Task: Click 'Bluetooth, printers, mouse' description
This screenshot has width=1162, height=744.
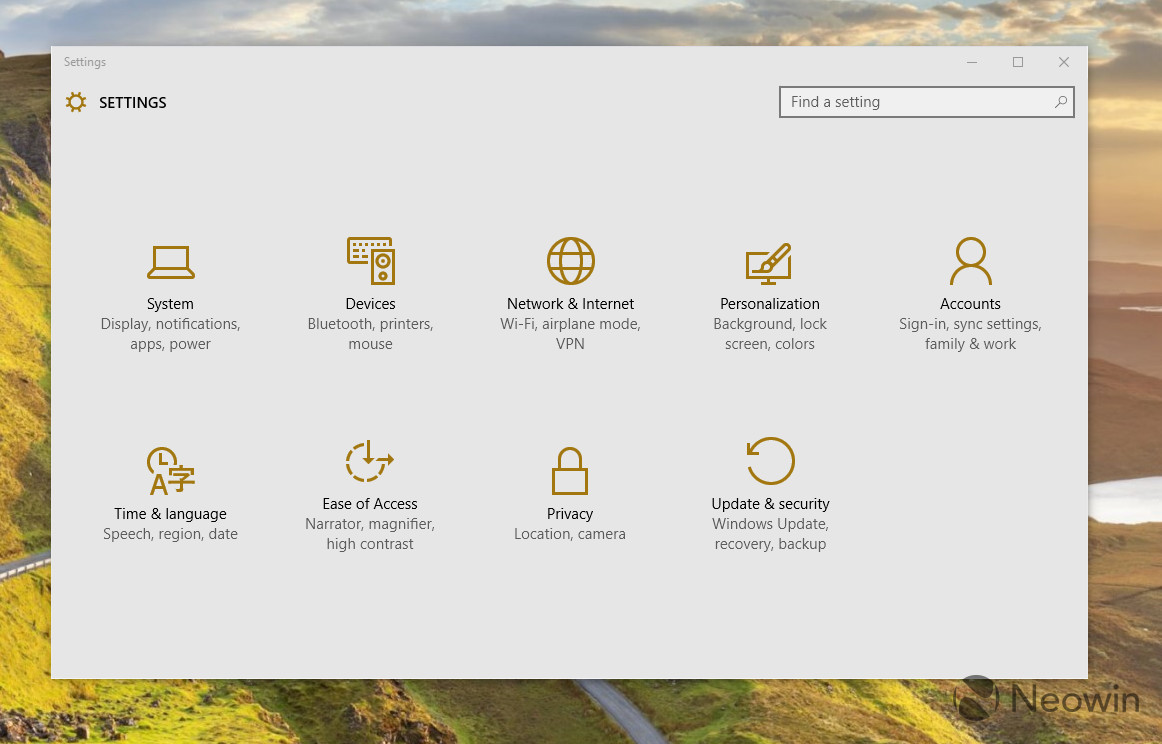Action: pyautogui.click(x=371, y=334)
